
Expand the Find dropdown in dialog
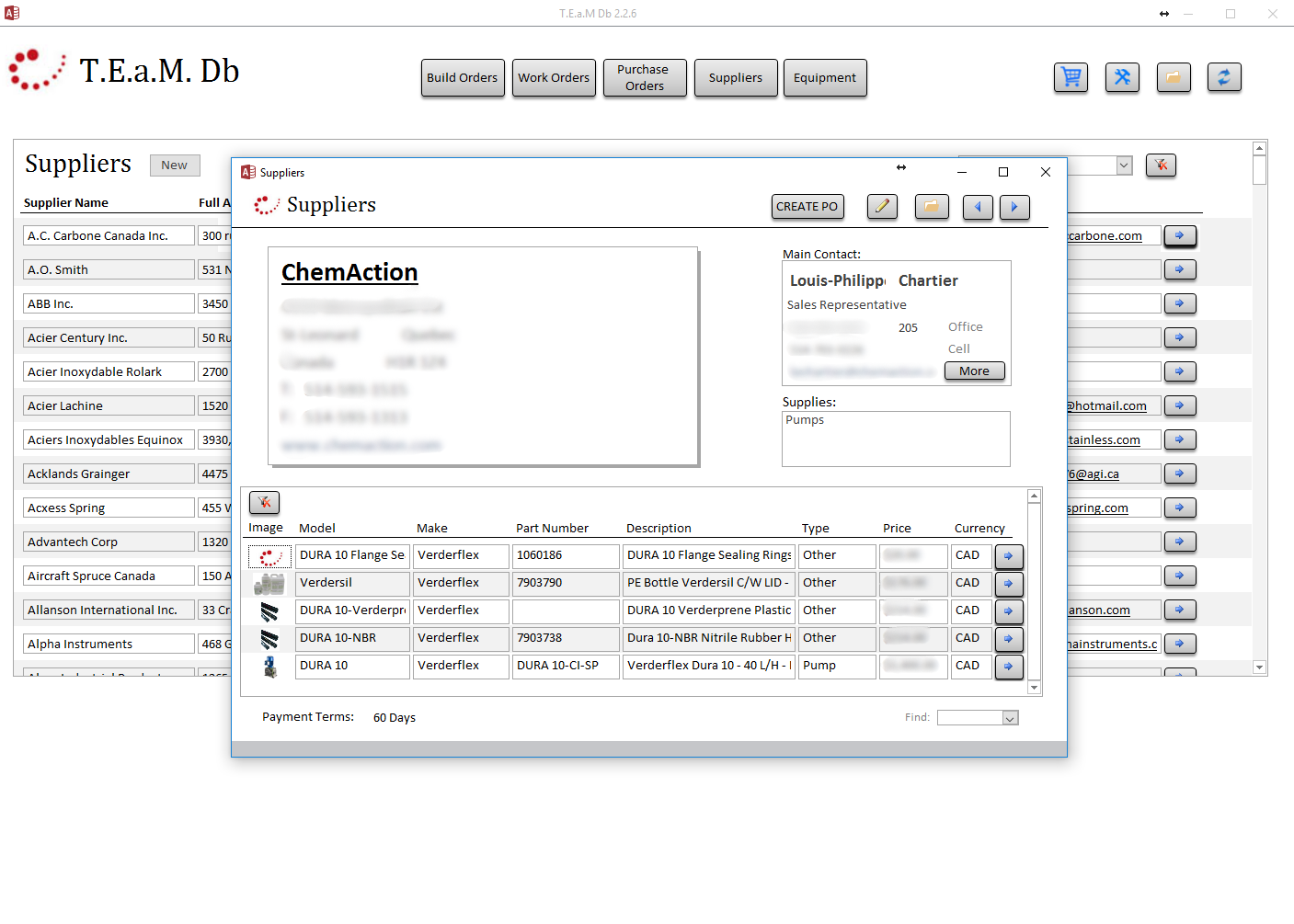[x=1010, y=718]
